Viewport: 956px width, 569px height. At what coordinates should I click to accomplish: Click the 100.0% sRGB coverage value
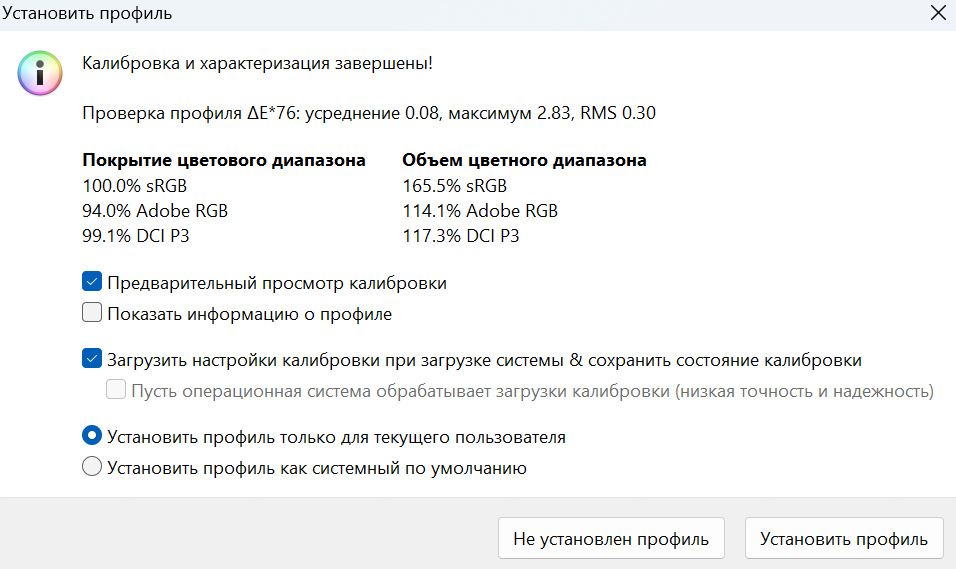tap(135, 185)
